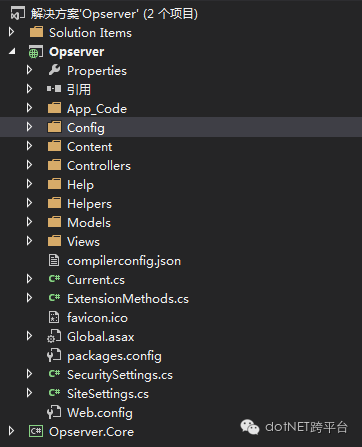The width and height of the screenshot is (362, 447).
Task: Click the Helpers folder icon
Action: click(x=54, y=203)
